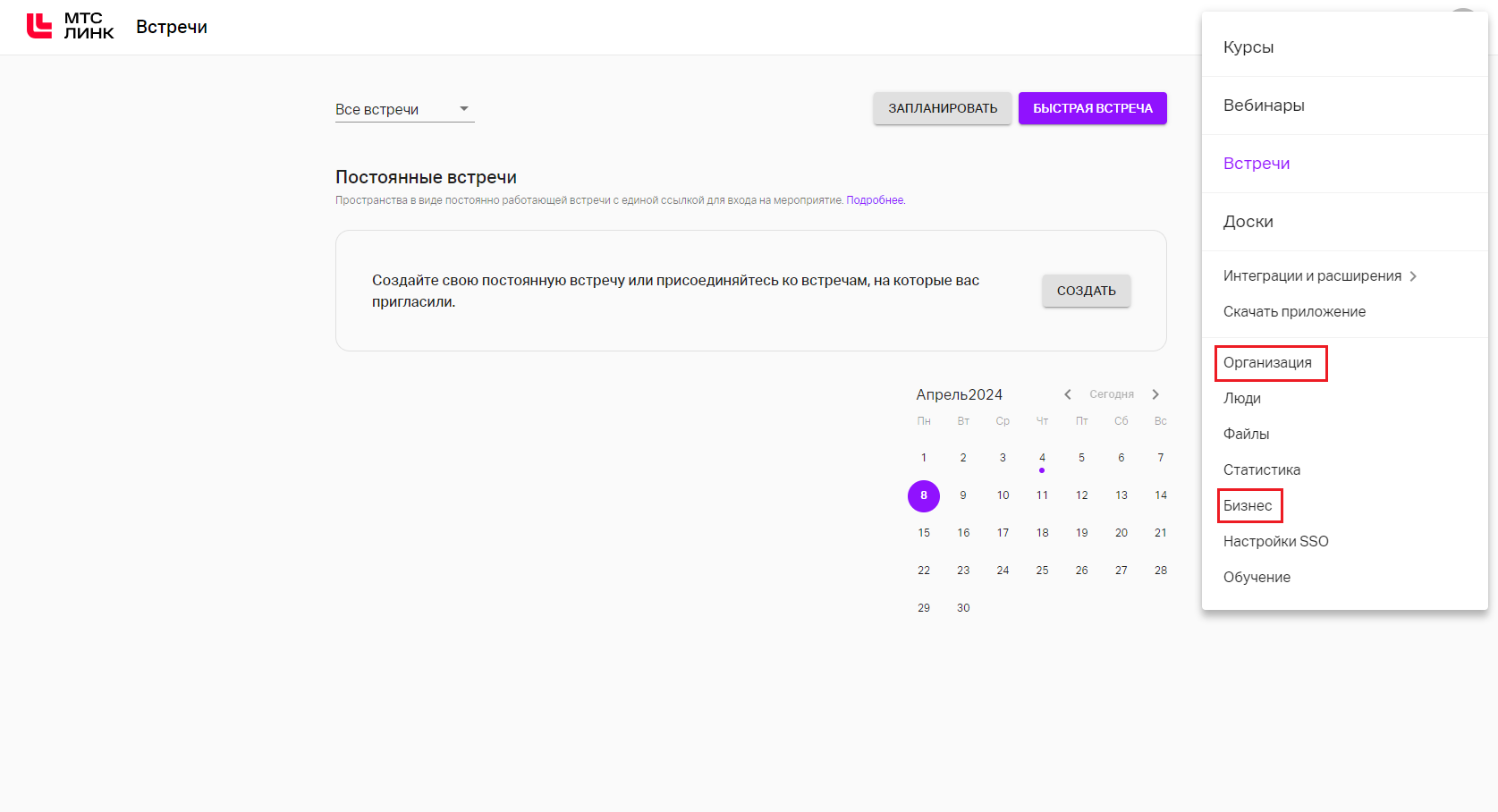Select date 28 in calendar

[x=1161, y=571]
